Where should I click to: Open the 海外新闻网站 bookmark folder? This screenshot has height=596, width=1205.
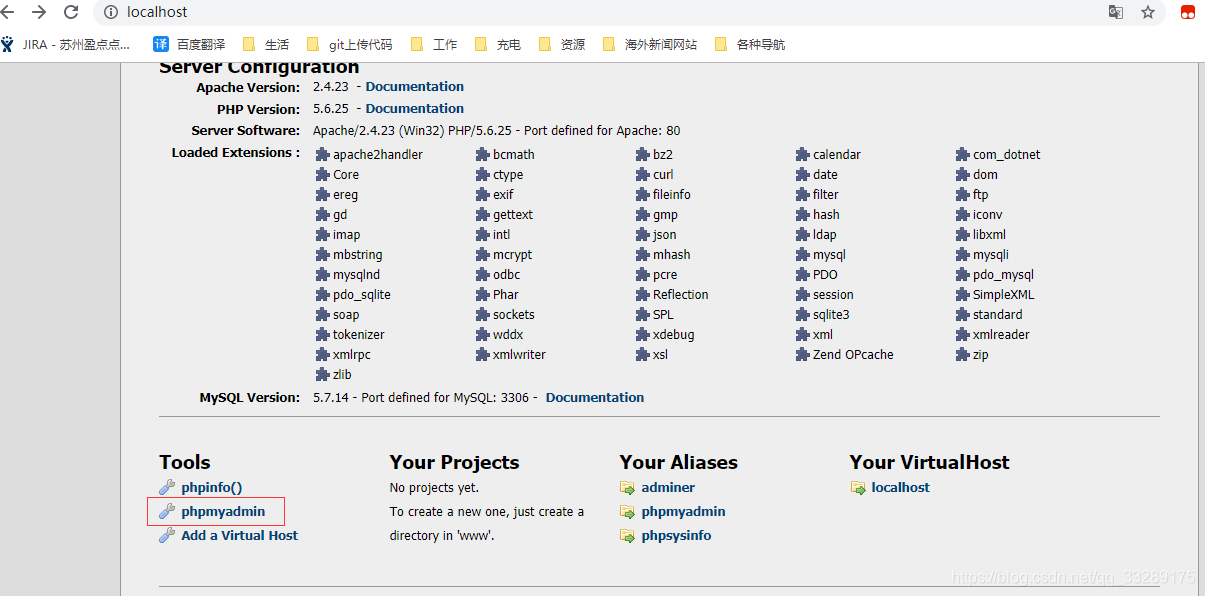click(x=650, y=44)
